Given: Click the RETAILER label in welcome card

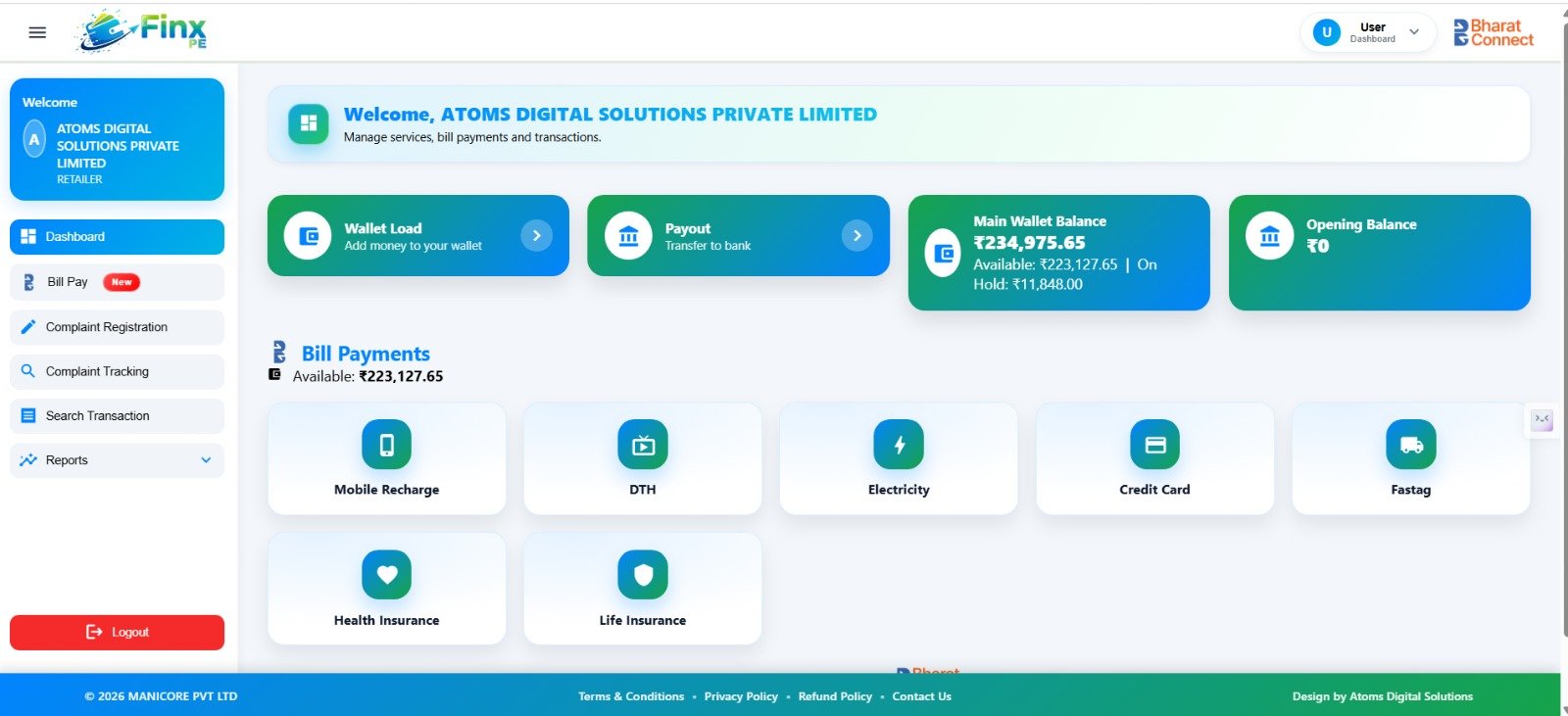Looking at the screenshot, I should 79,180.
